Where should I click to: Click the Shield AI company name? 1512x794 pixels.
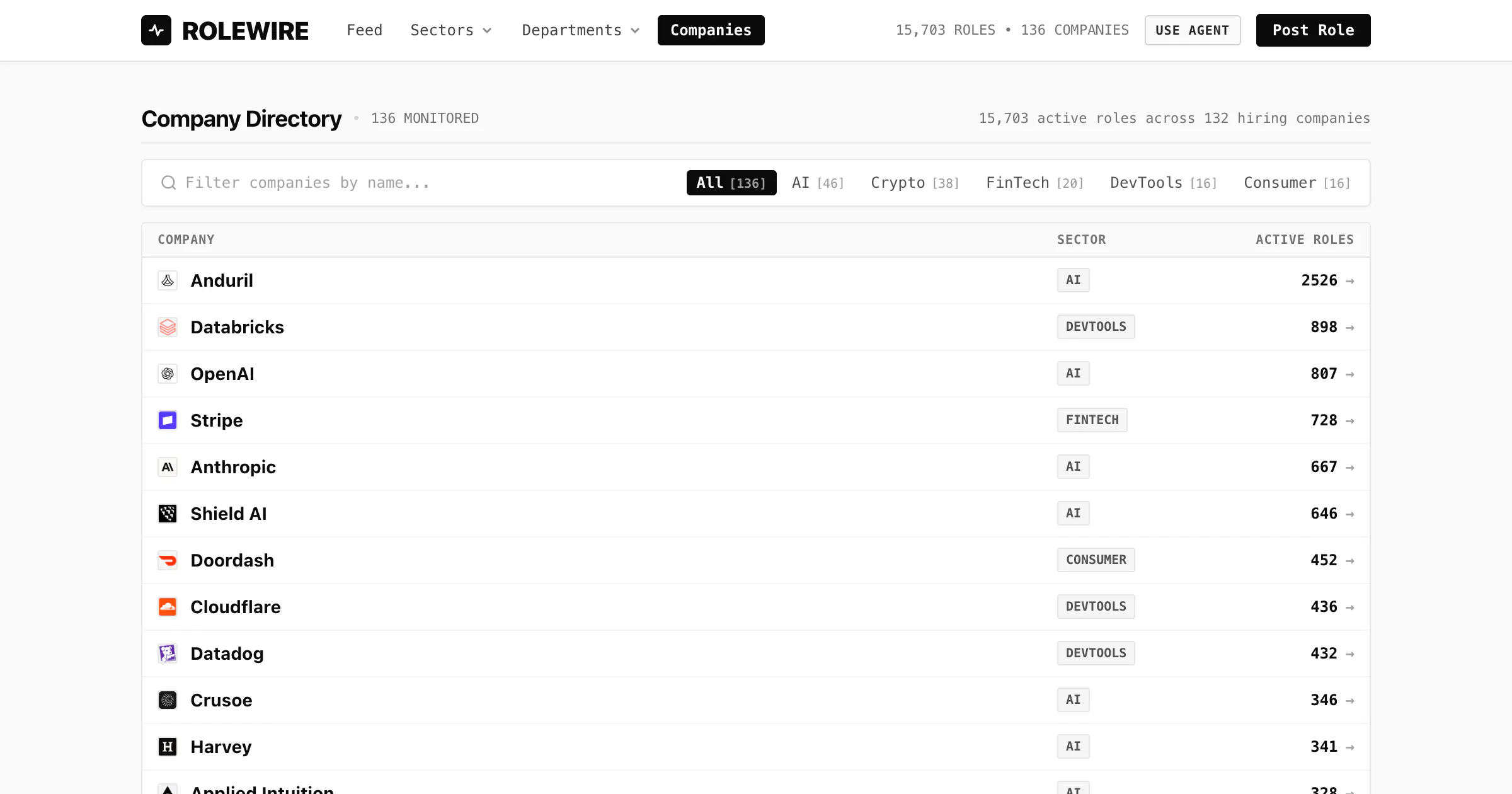[x=229, y=514]
